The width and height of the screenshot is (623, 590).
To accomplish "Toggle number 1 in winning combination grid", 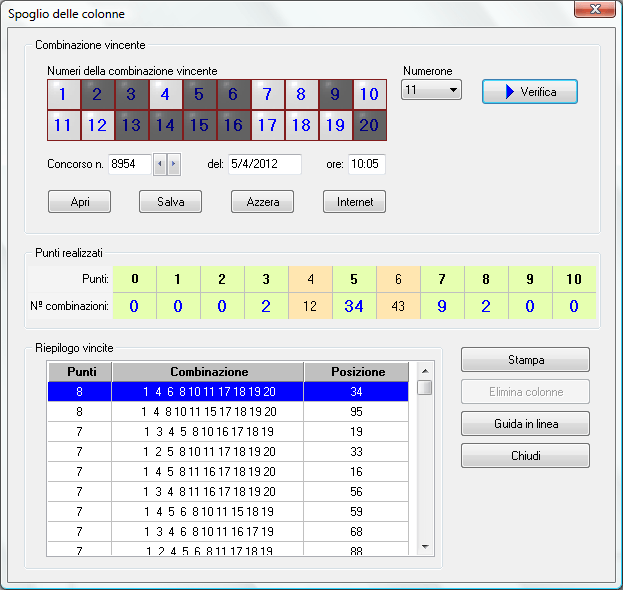I will point(64,95).
